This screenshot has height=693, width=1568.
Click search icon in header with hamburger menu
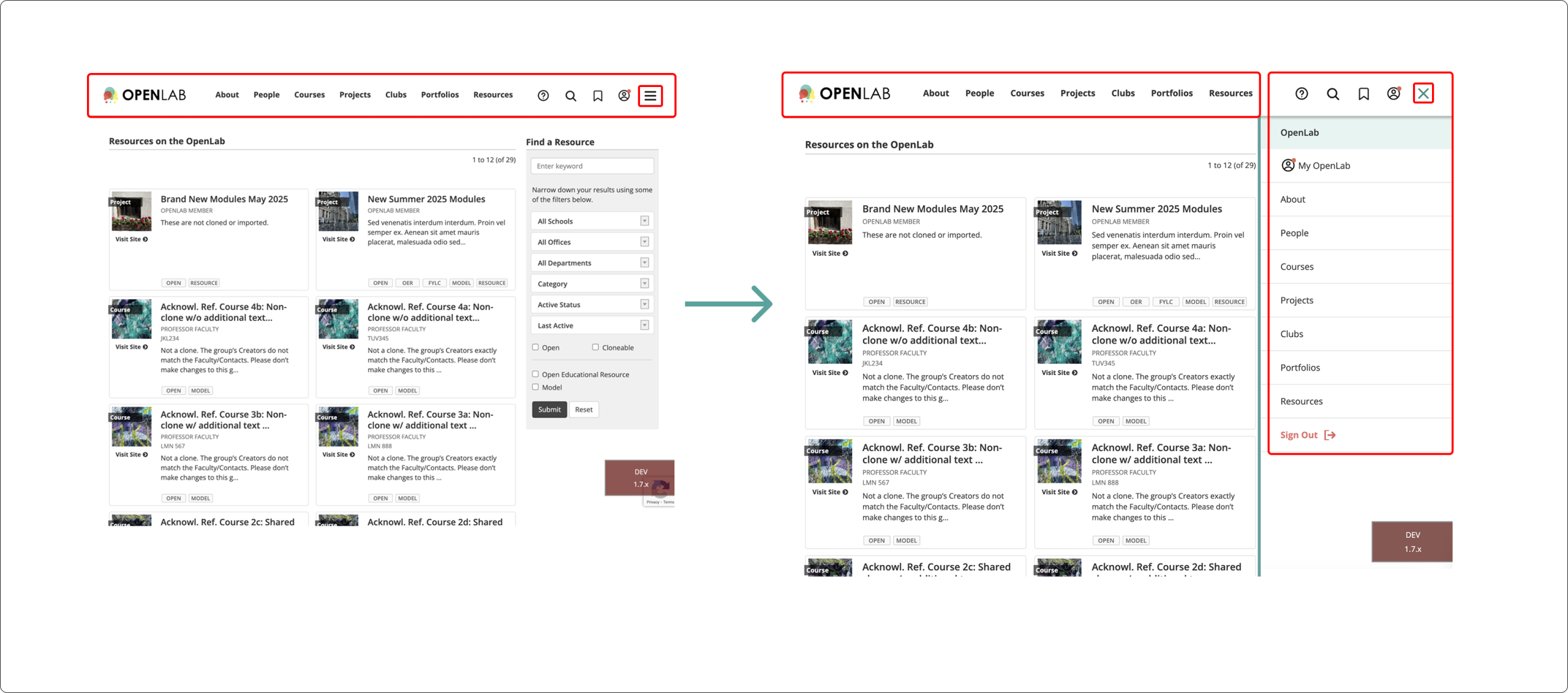pyautogui.click(x=570, y=96)
